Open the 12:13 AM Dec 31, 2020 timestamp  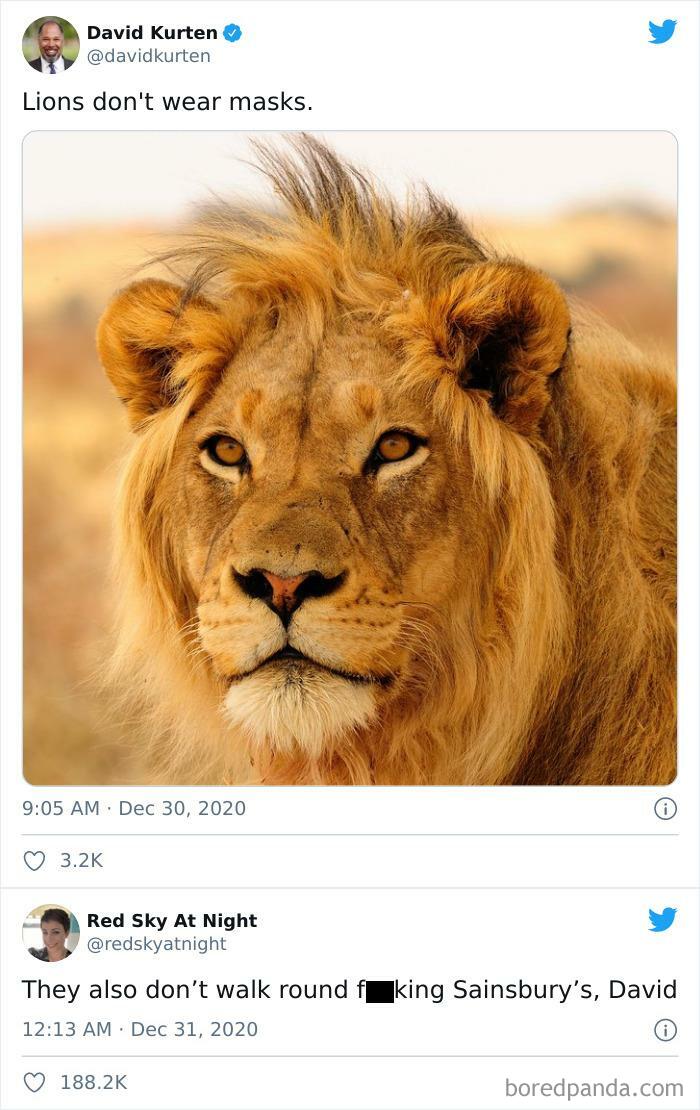(140, 1029)
